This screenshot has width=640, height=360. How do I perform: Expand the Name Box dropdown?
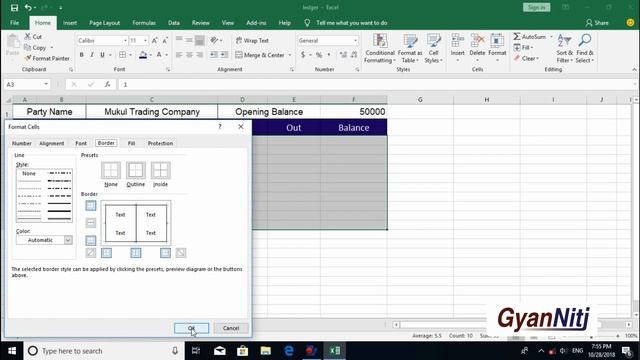(x=46, y=84)
